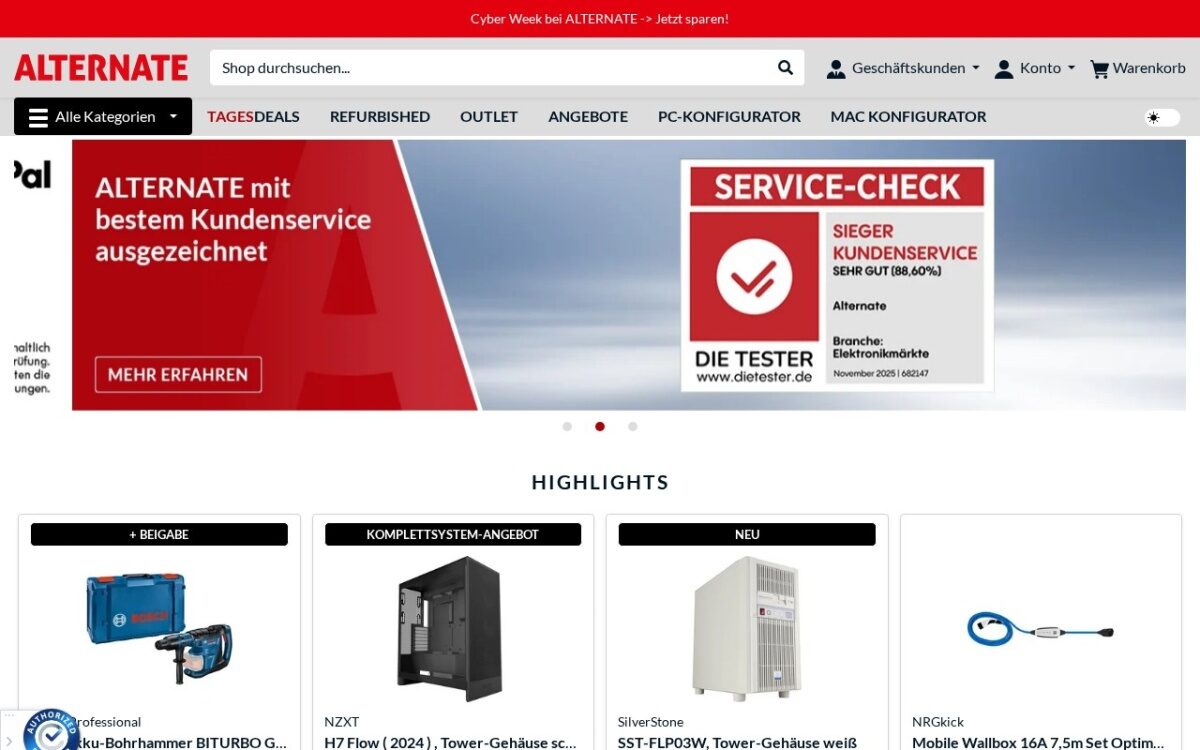This screenshot has width=1200, height=750.
Task: Open the ANGEBOTE menu item
Action: [588, 117]
